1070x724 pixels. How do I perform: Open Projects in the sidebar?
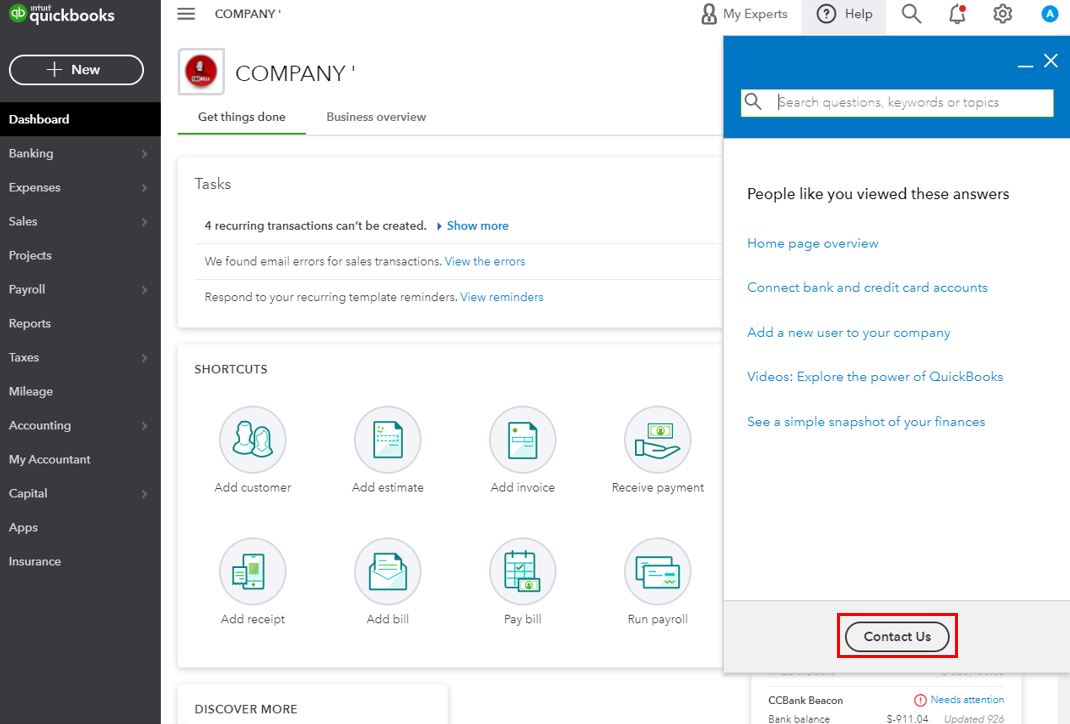click(x=81, y=255)
